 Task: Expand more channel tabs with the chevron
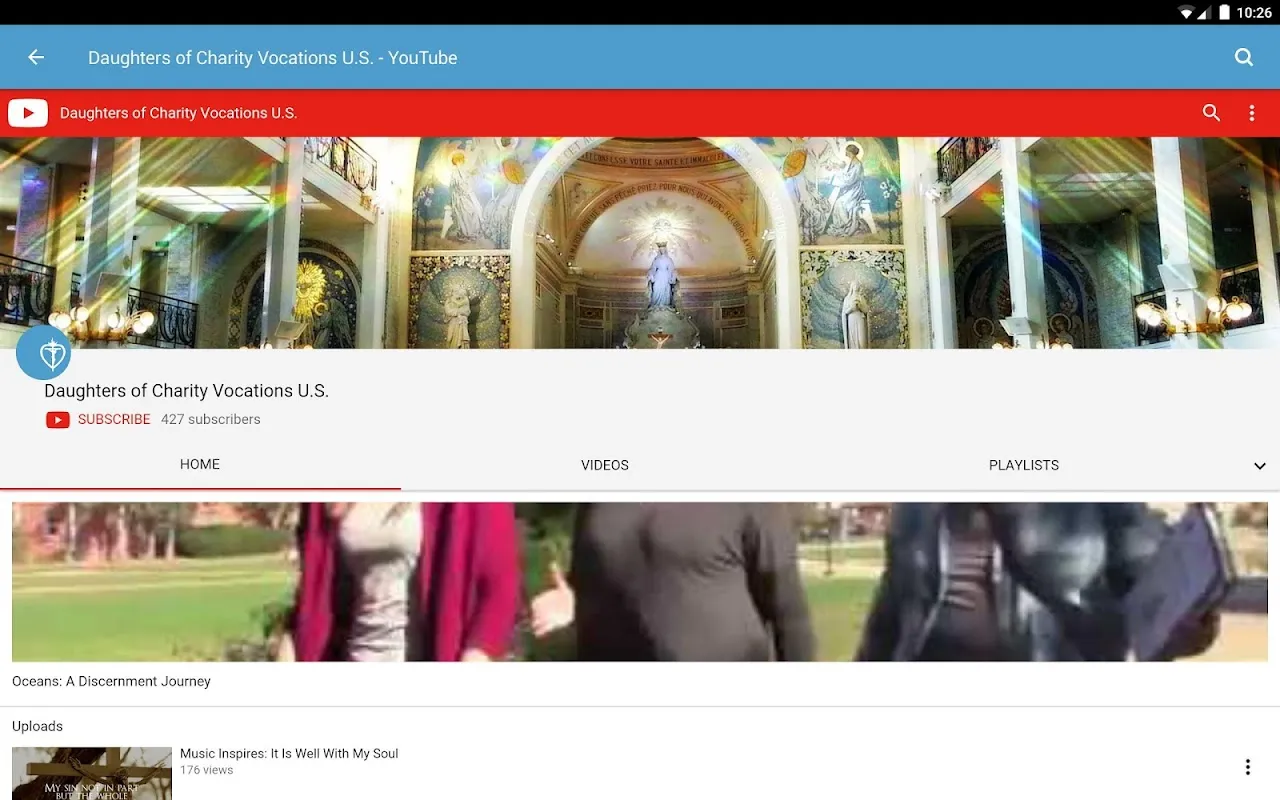(1259, 466)
